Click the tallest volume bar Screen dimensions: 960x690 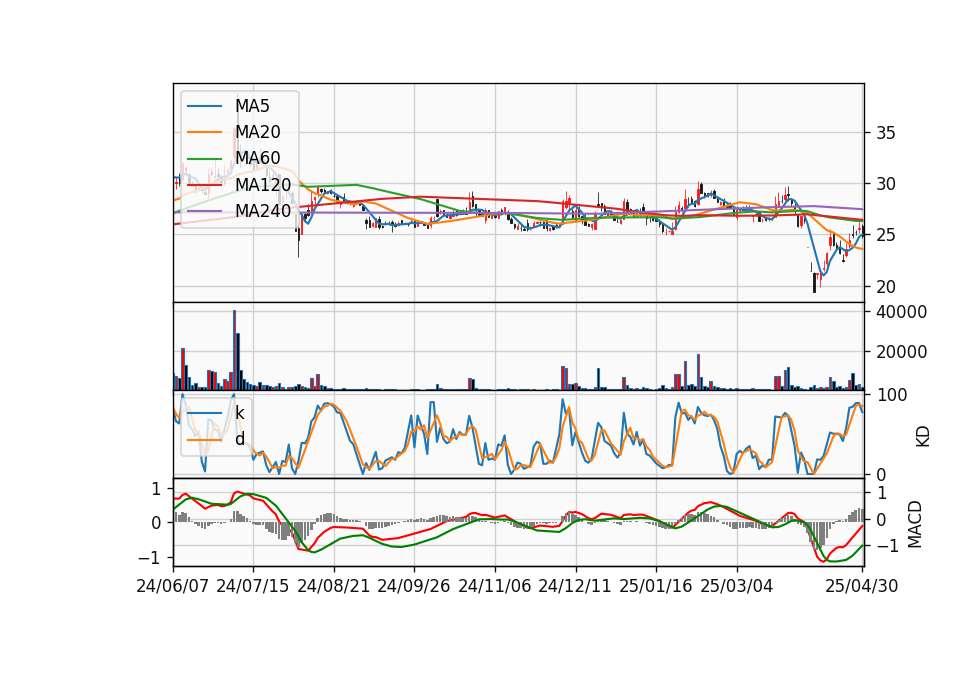point(234,350)
